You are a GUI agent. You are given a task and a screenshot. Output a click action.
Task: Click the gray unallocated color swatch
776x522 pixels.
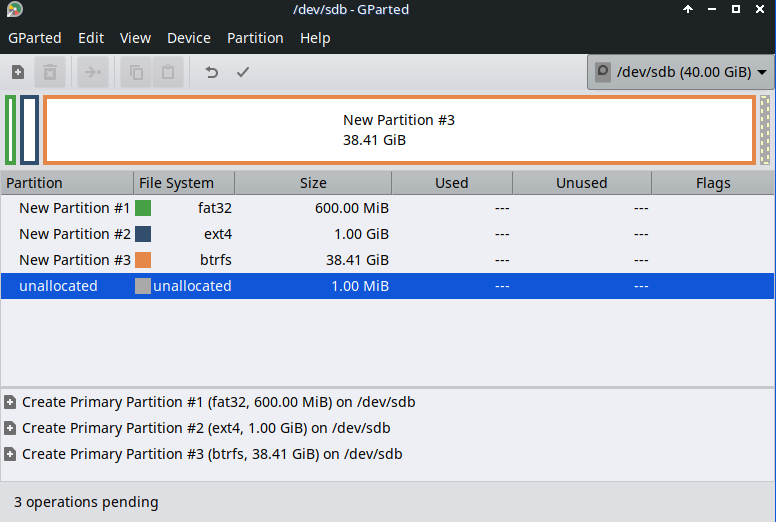pos(143,286)
